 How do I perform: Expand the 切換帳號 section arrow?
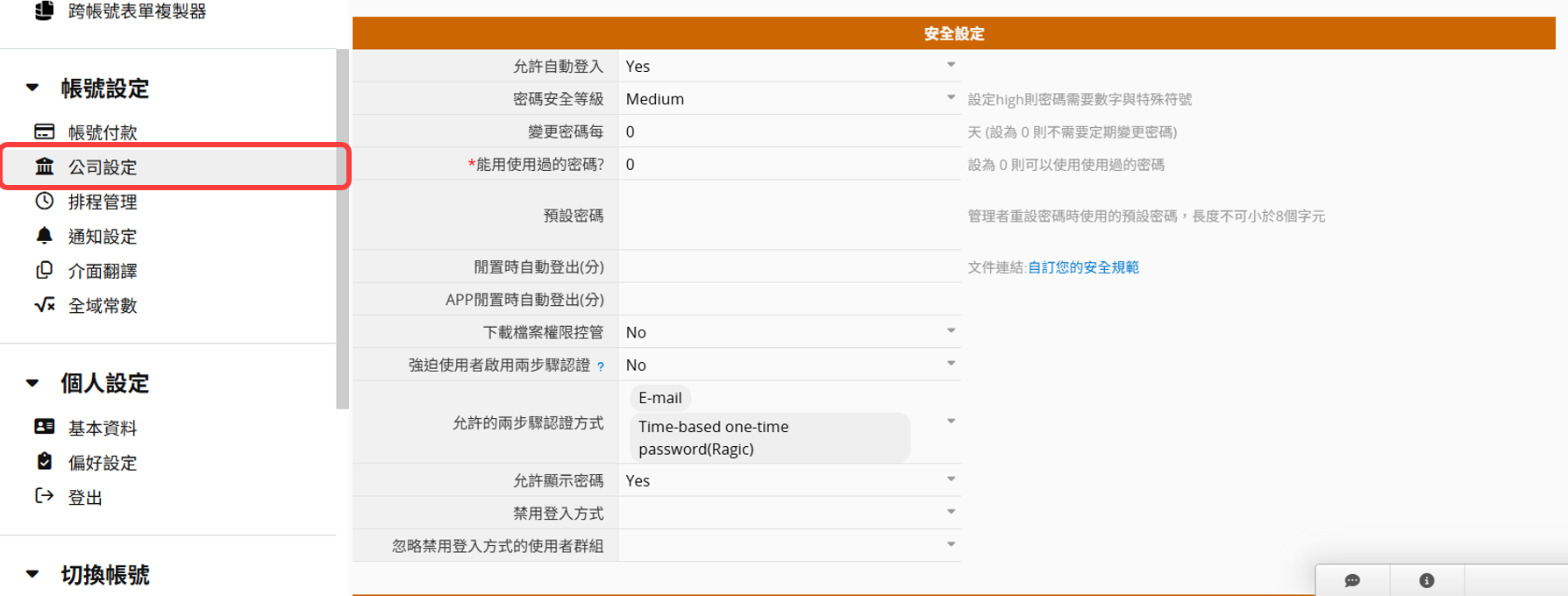pos(32,574)
